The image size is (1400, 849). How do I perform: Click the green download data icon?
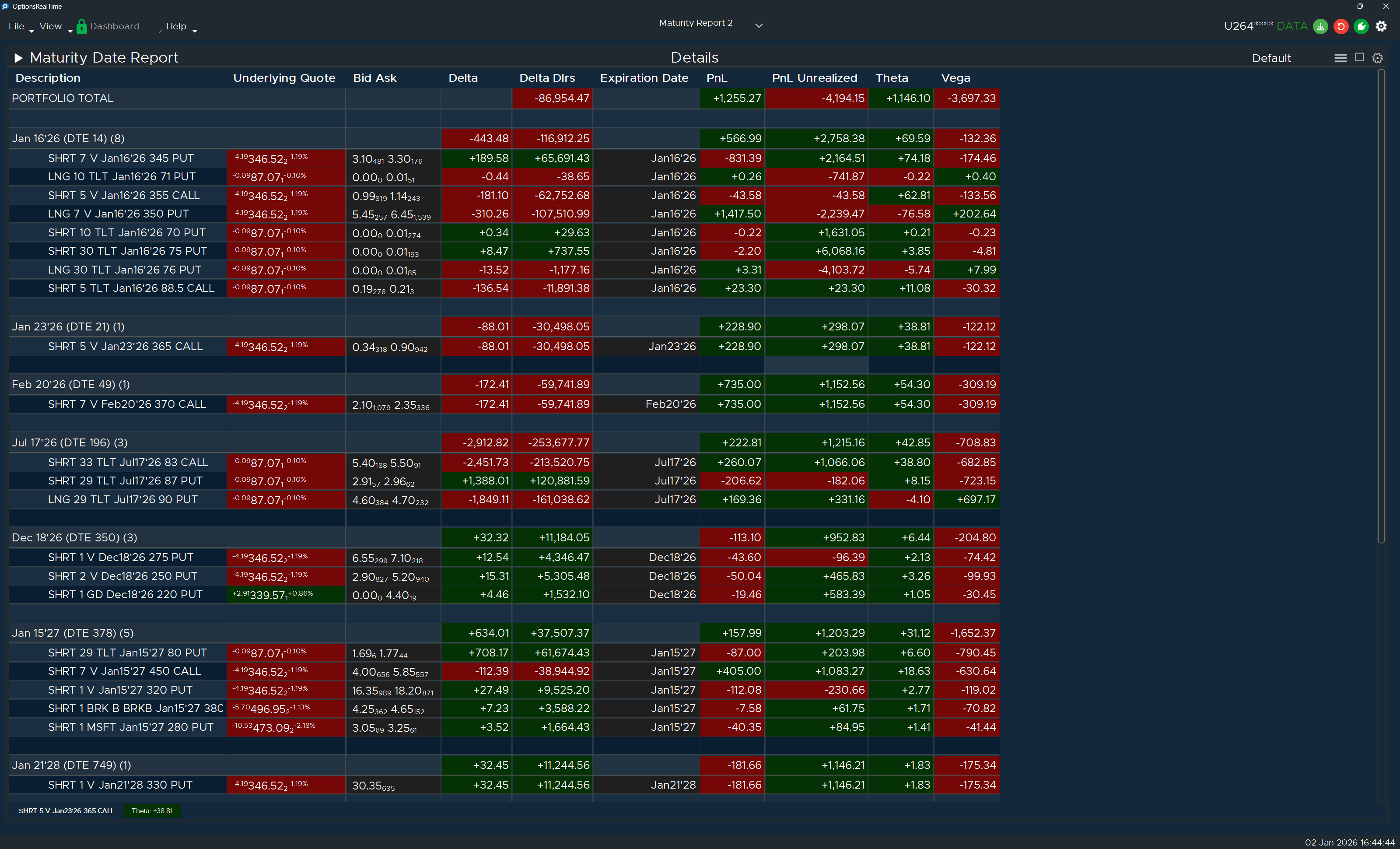click(1320, 26)
